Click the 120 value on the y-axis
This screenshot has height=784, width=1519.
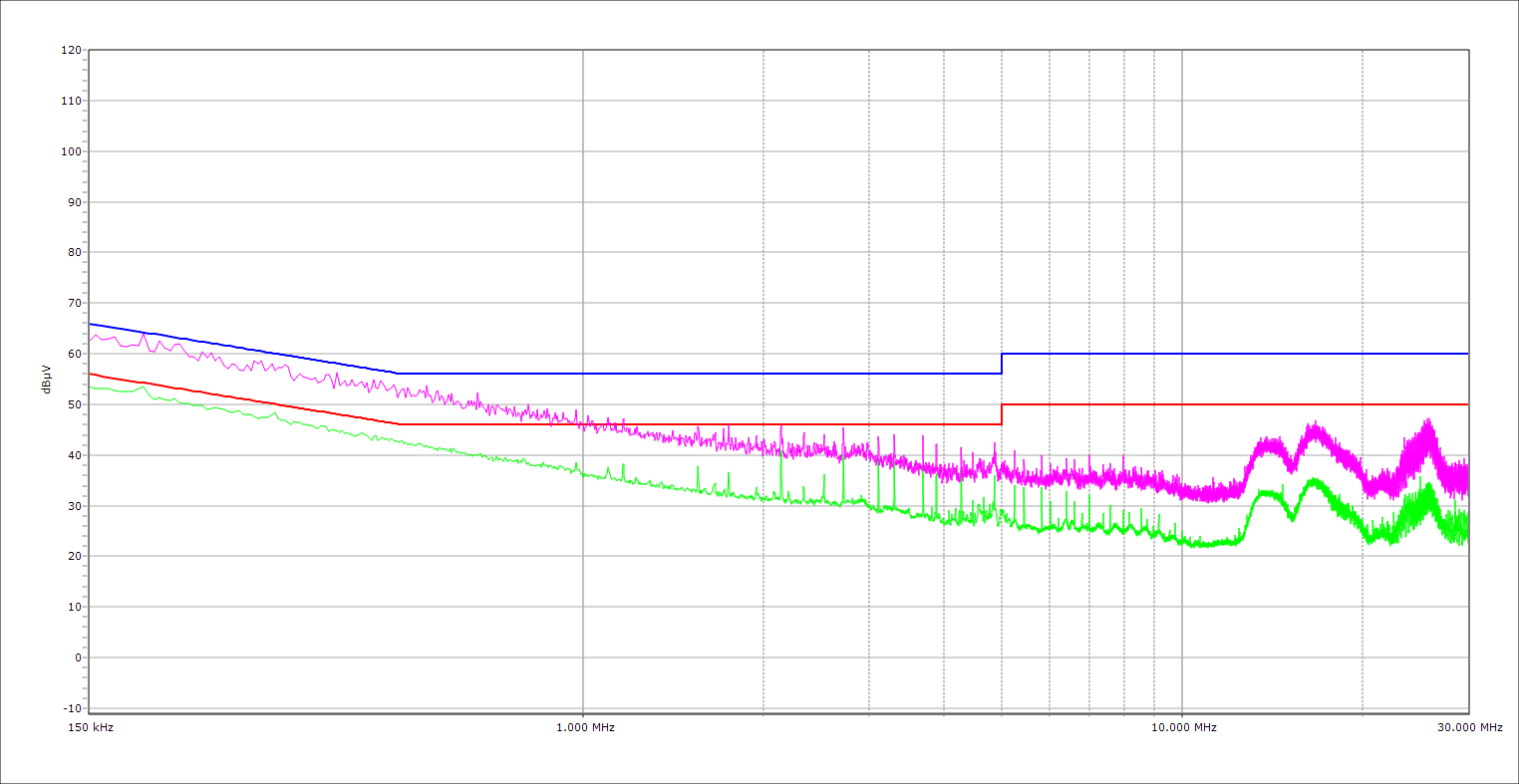(x=71, y=51)
